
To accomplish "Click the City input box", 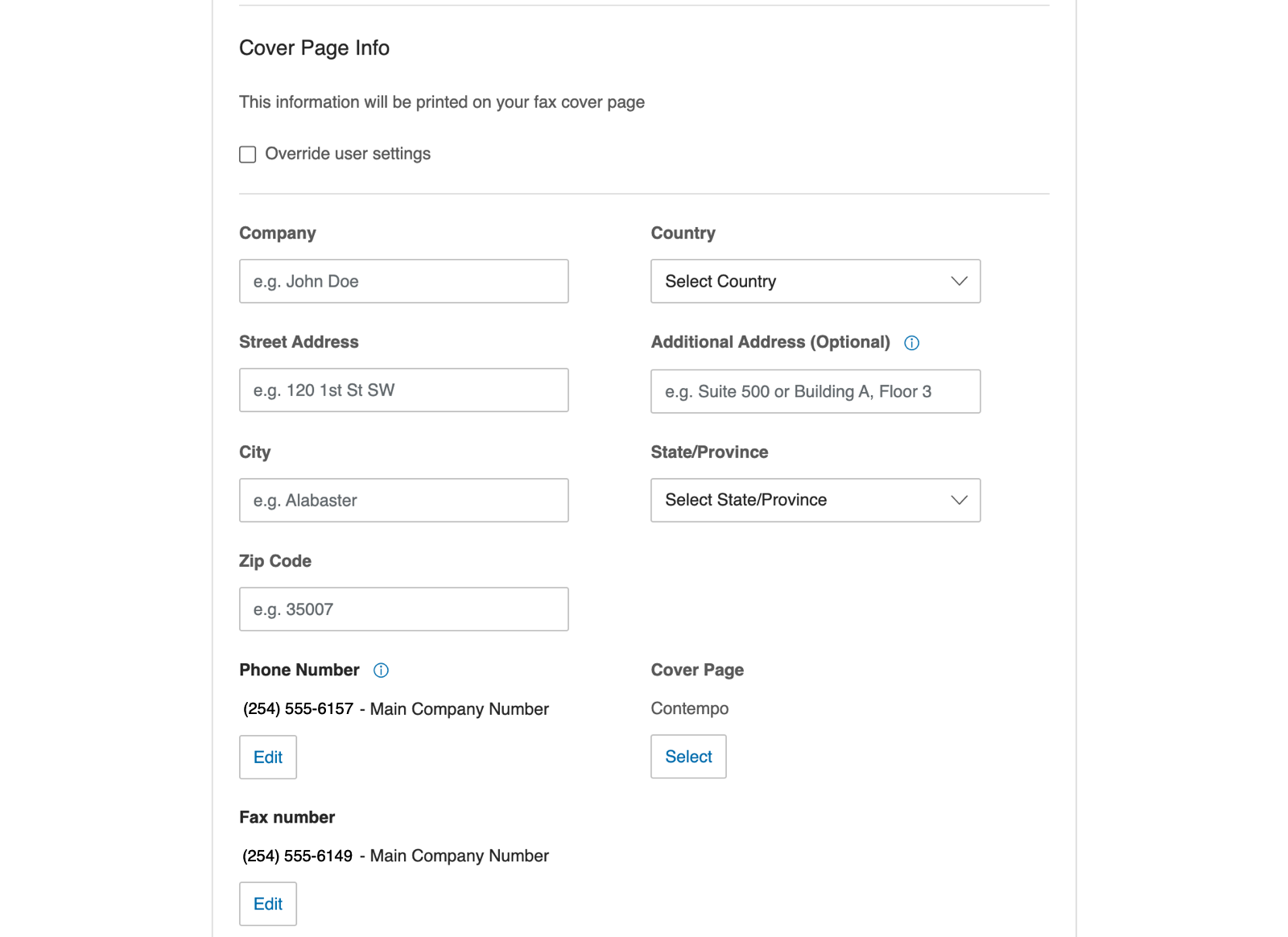I will (403, 500).
